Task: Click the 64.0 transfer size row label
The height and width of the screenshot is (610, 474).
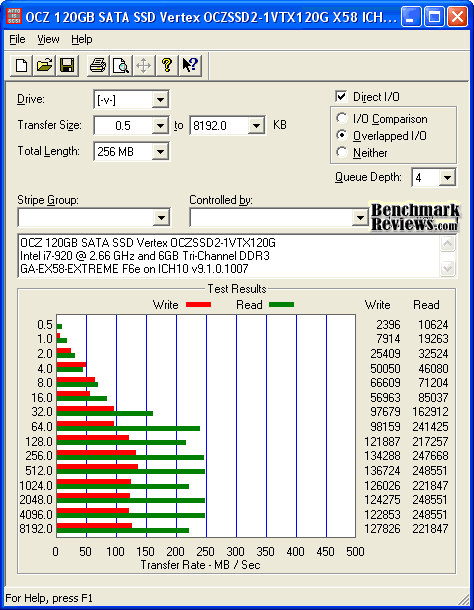Action: click(x=42, y=427)
